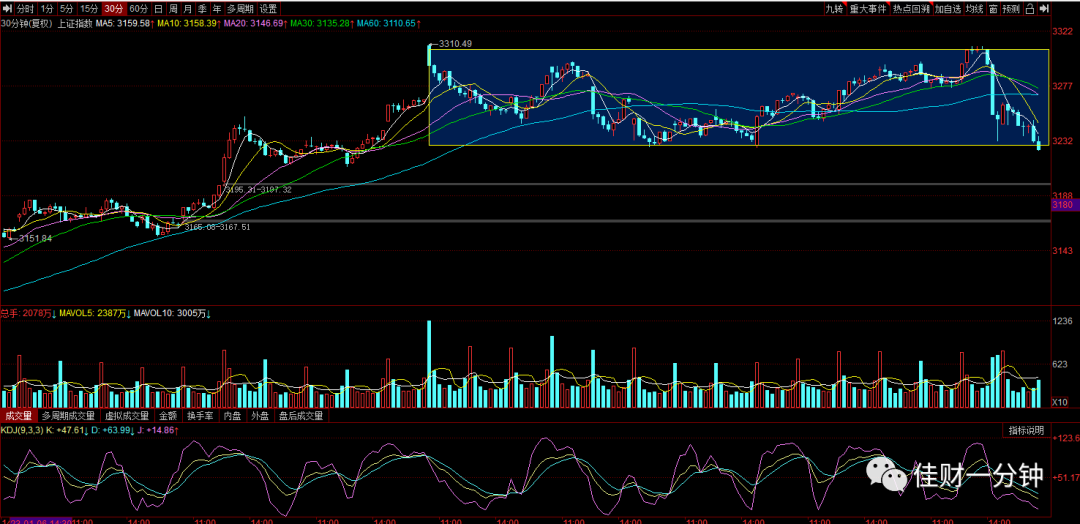This screenshot has width=1080, height=524.
Task: Select the 虚拟成交量 tab
Action: click(127, 416)
